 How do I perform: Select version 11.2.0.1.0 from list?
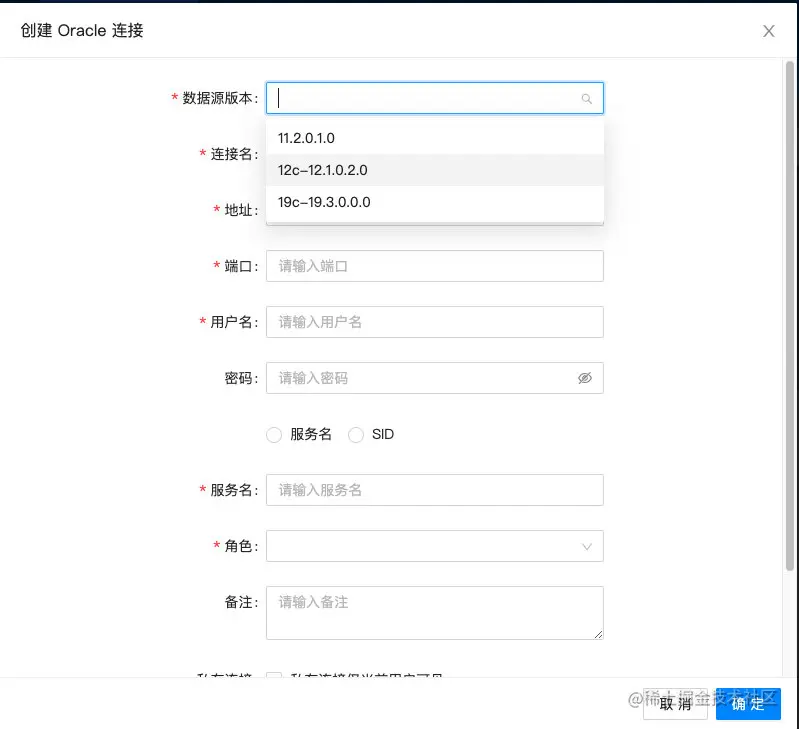[x=435, y=138]
